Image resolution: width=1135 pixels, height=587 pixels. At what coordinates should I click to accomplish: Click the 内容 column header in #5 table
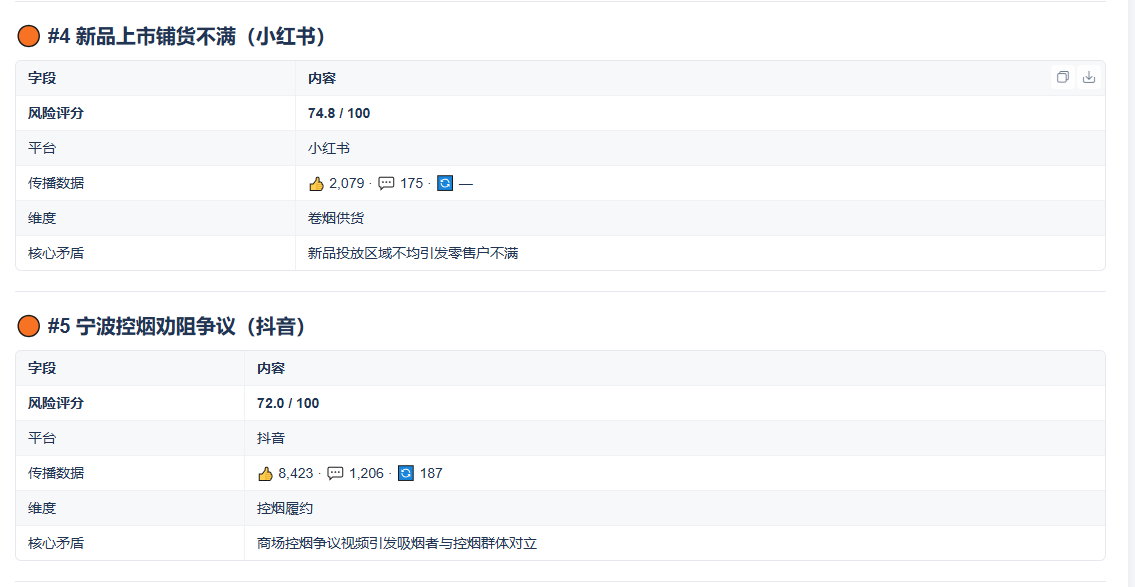675,368
